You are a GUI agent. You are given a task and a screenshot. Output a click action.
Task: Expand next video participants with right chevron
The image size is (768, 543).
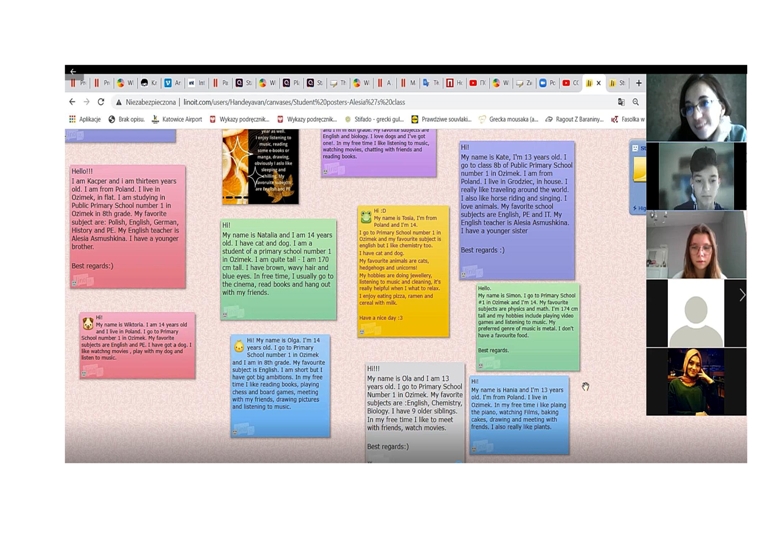[741, 295]
